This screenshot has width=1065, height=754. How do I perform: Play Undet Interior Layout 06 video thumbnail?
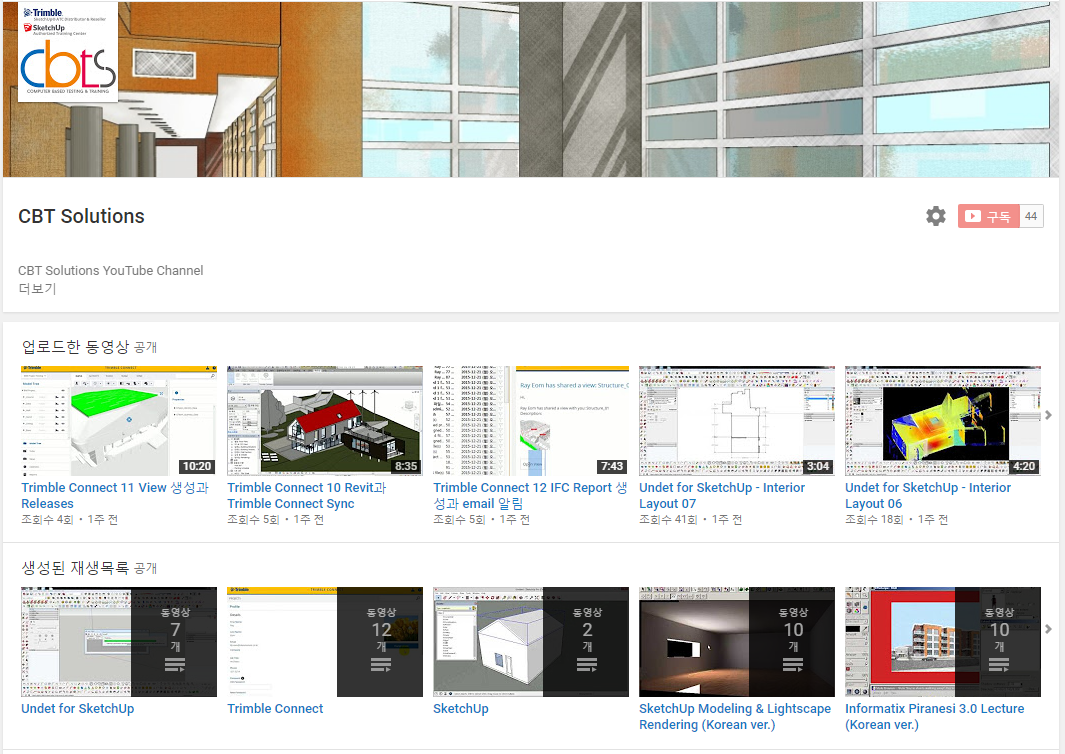coord(943,420)
